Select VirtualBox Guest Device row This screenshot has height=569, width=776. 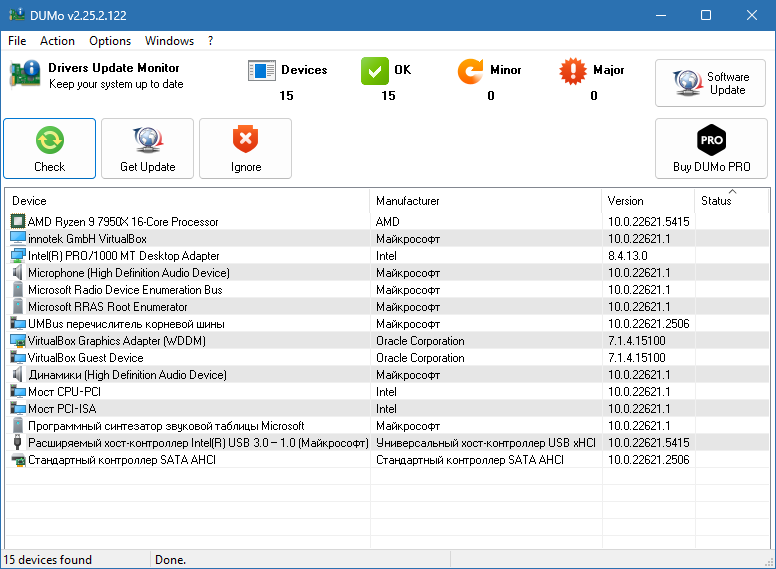(388, 358)
